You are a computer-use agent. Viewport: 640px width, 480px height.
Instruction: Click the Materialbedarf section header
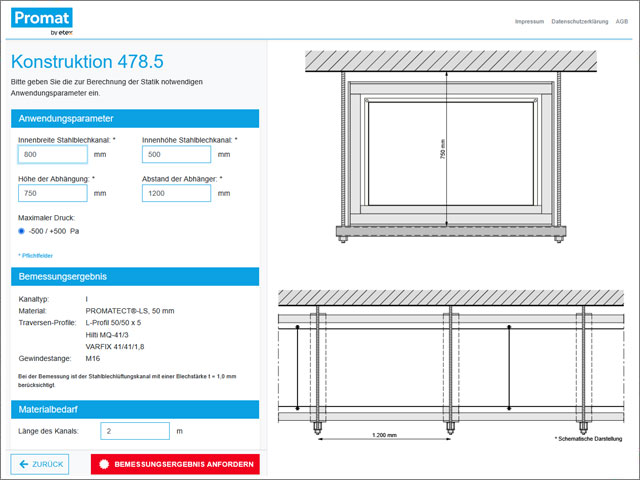(134, 408)
